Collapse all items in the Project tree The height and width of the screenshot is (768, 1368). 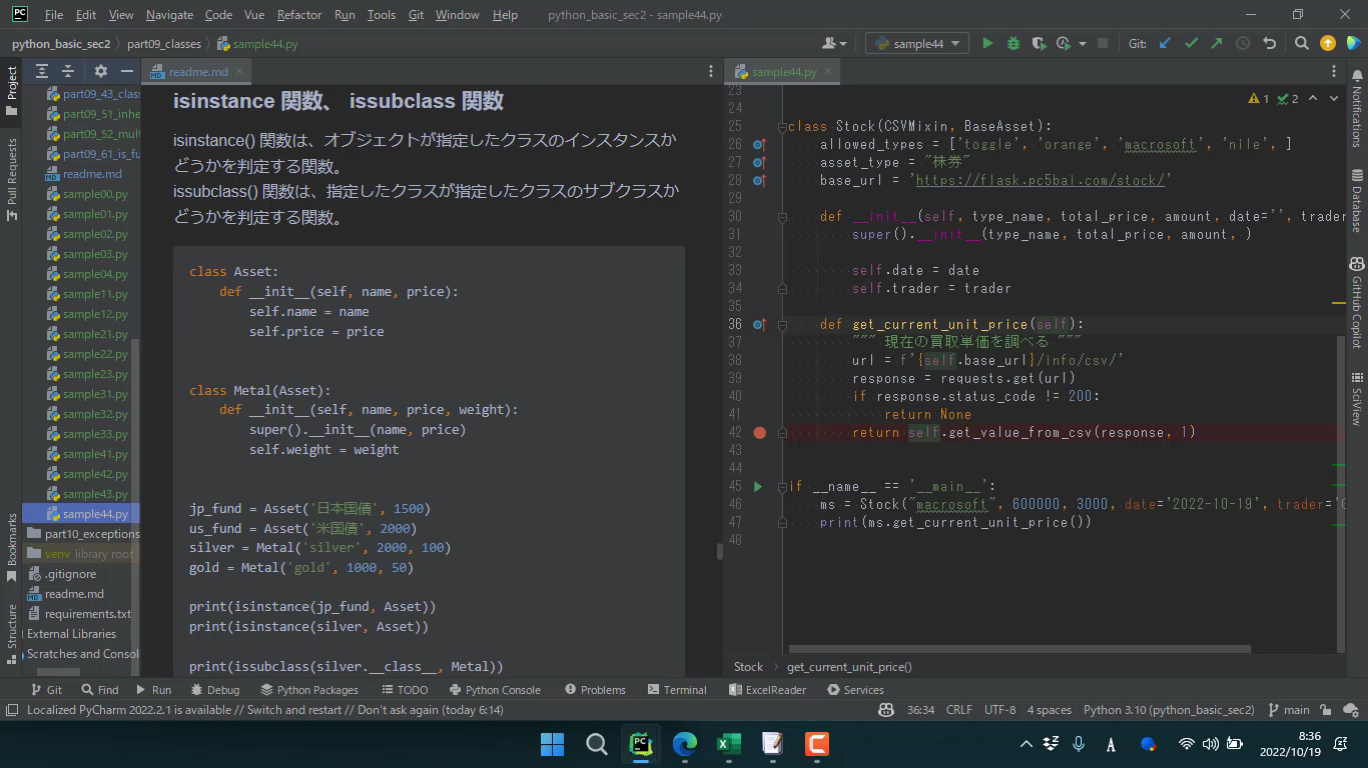[67, 71]
